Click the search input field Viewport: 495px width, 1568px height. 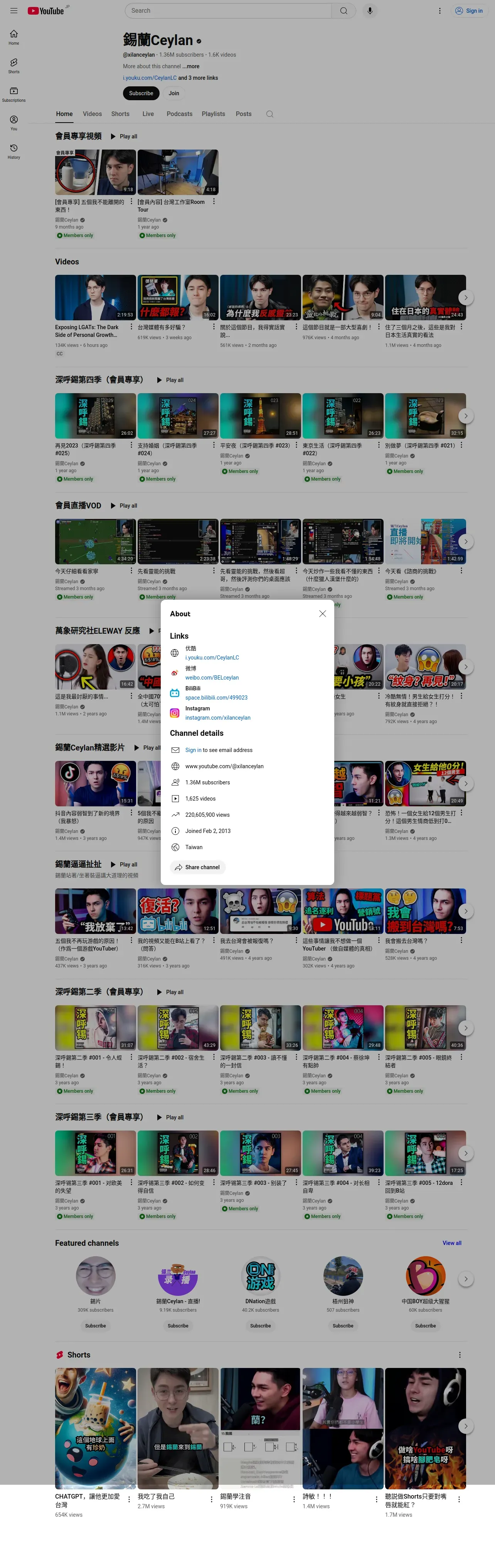coord(228,10)
